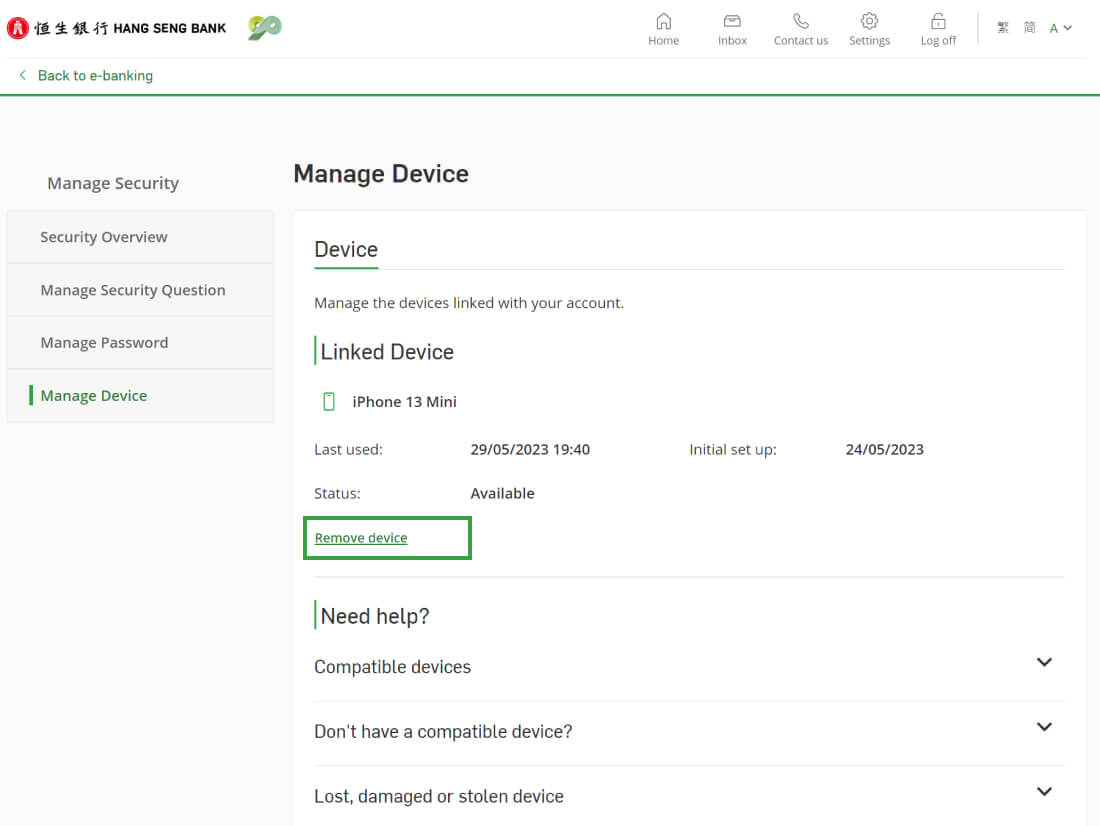The height and width of the screenshot is (826, 1100).
Task: Click the Contact us phone icon
Action: click(801, 21)
